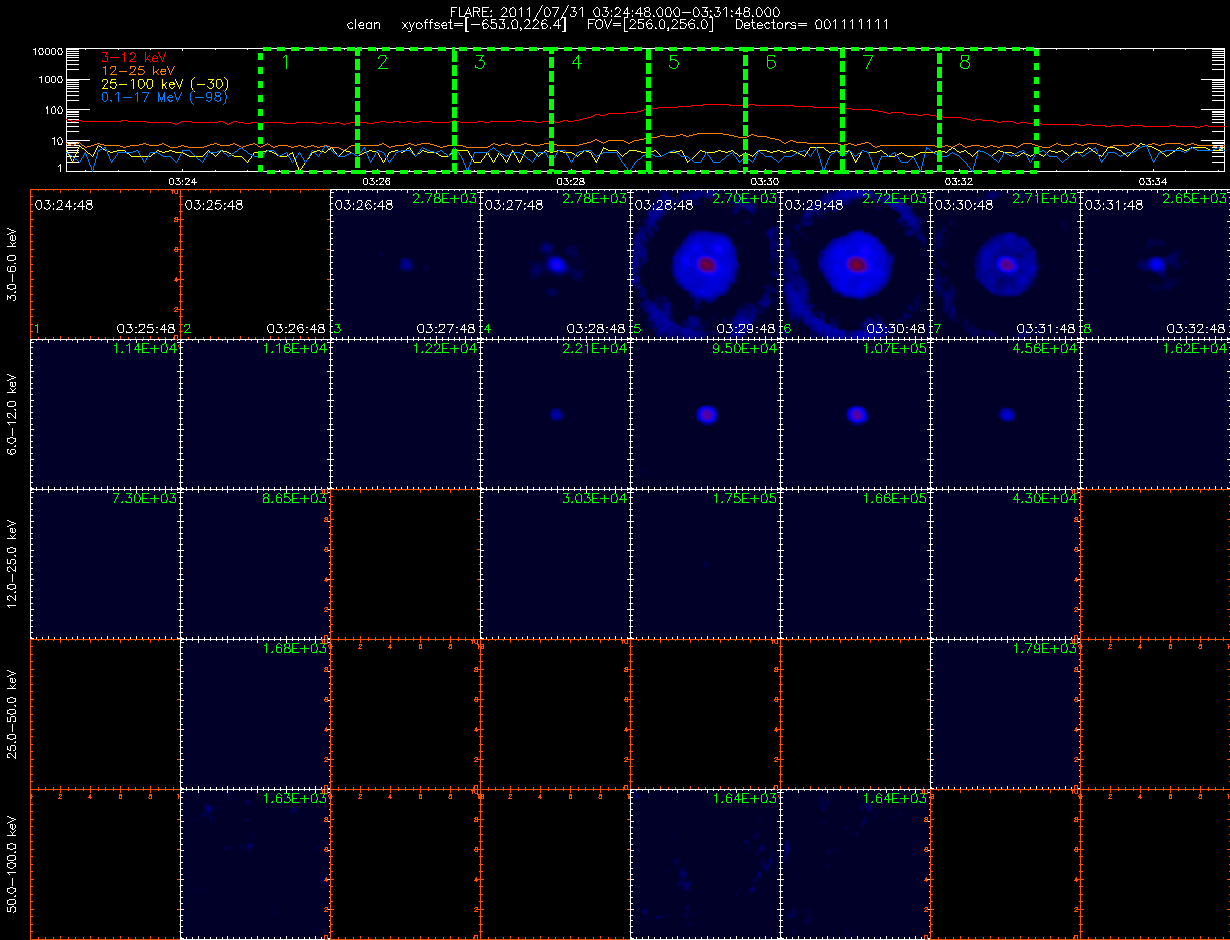Open the 50.0-100.0 keV image labeled 1.63E+03

[255, 863]
